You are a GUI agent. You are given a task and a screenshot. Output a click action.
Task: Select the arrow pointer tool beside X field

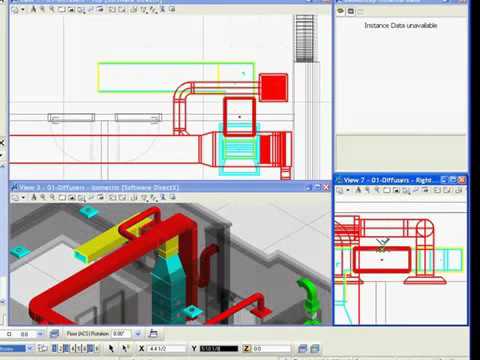pos(111,348)
